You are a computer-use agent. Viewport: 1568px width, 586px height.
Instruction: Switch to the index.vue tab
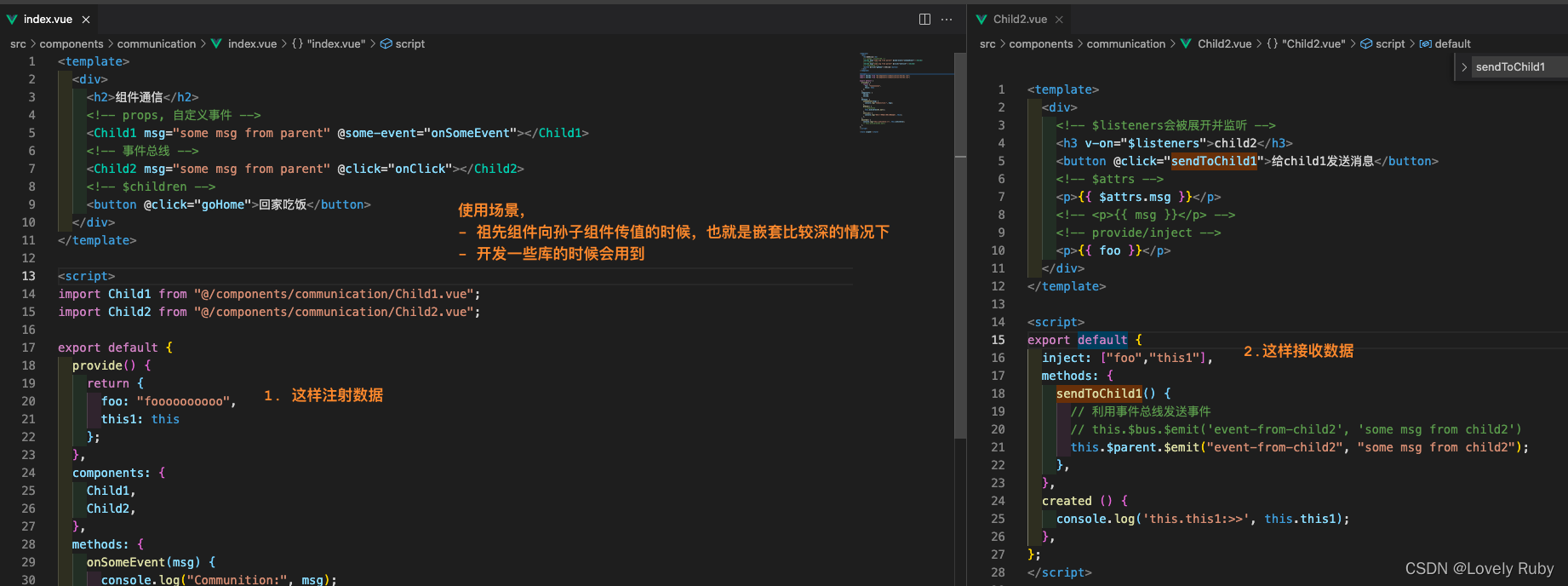pyautogui.click(x=48, y=19)
